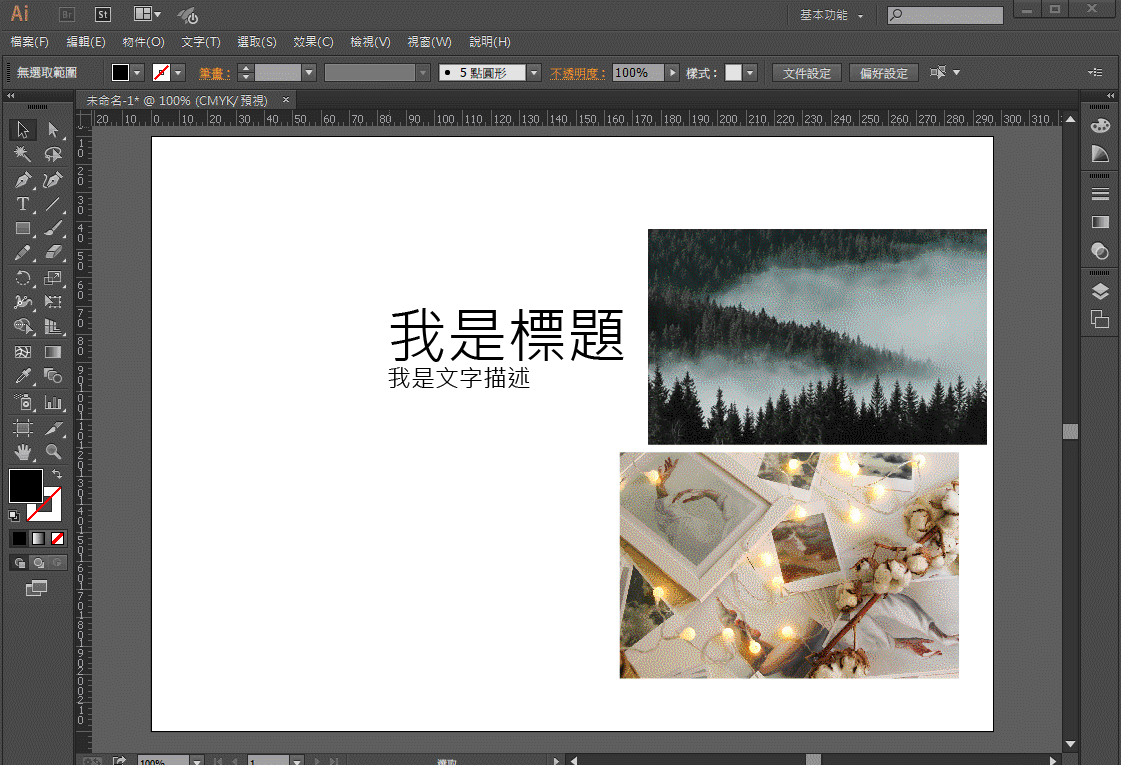This screenshot has height=765, width=1121.
Task: Select the Blend tool
Action: [53, 376]
